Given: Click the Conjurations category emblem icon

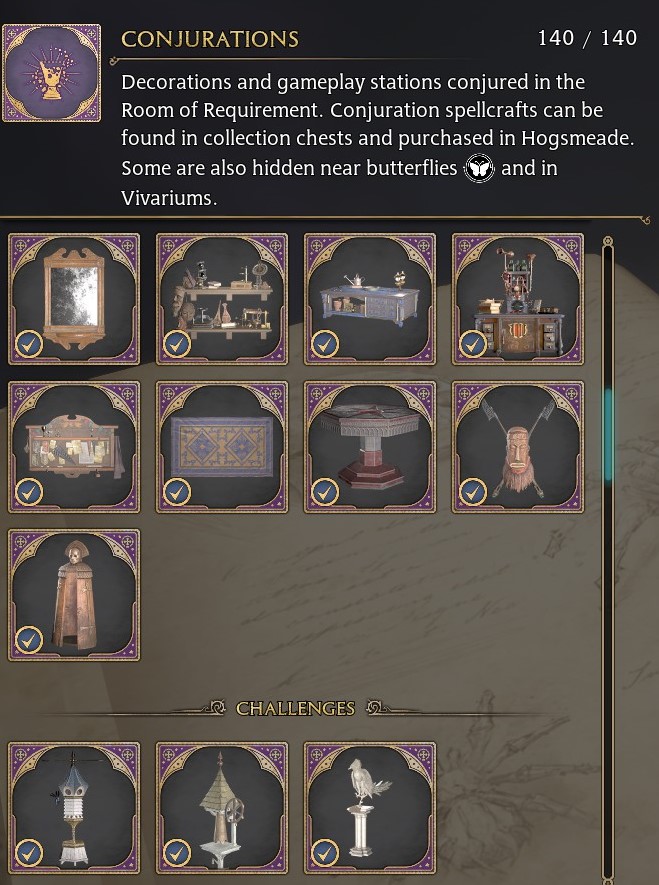Looking at the screenshot, I should (x=51, y=73).
